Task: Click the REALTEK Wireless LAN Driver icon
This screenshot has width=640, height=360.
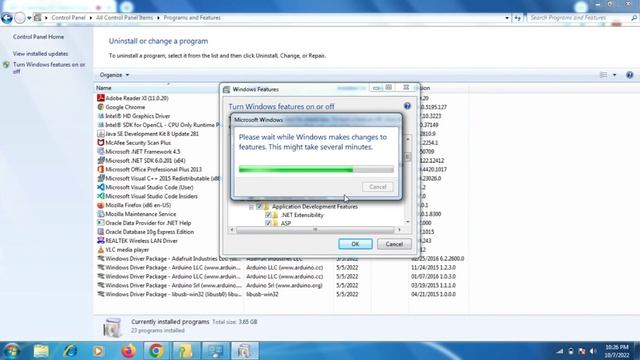Action: pyautogui.click(x=100, y=240)
